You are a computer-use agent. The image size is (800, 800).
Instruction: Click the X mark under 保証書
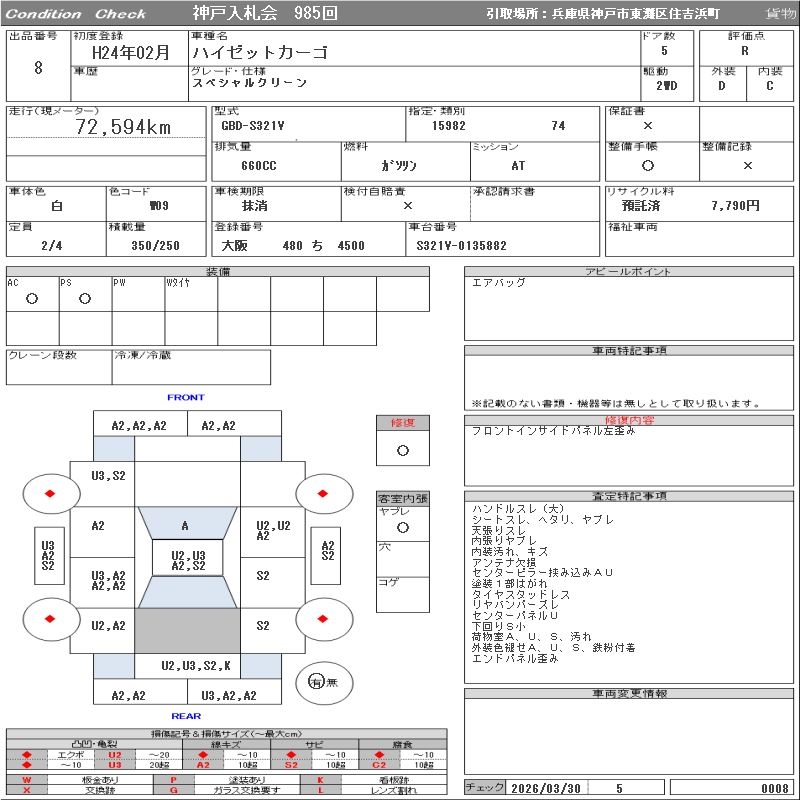click(x=648, y=126)
